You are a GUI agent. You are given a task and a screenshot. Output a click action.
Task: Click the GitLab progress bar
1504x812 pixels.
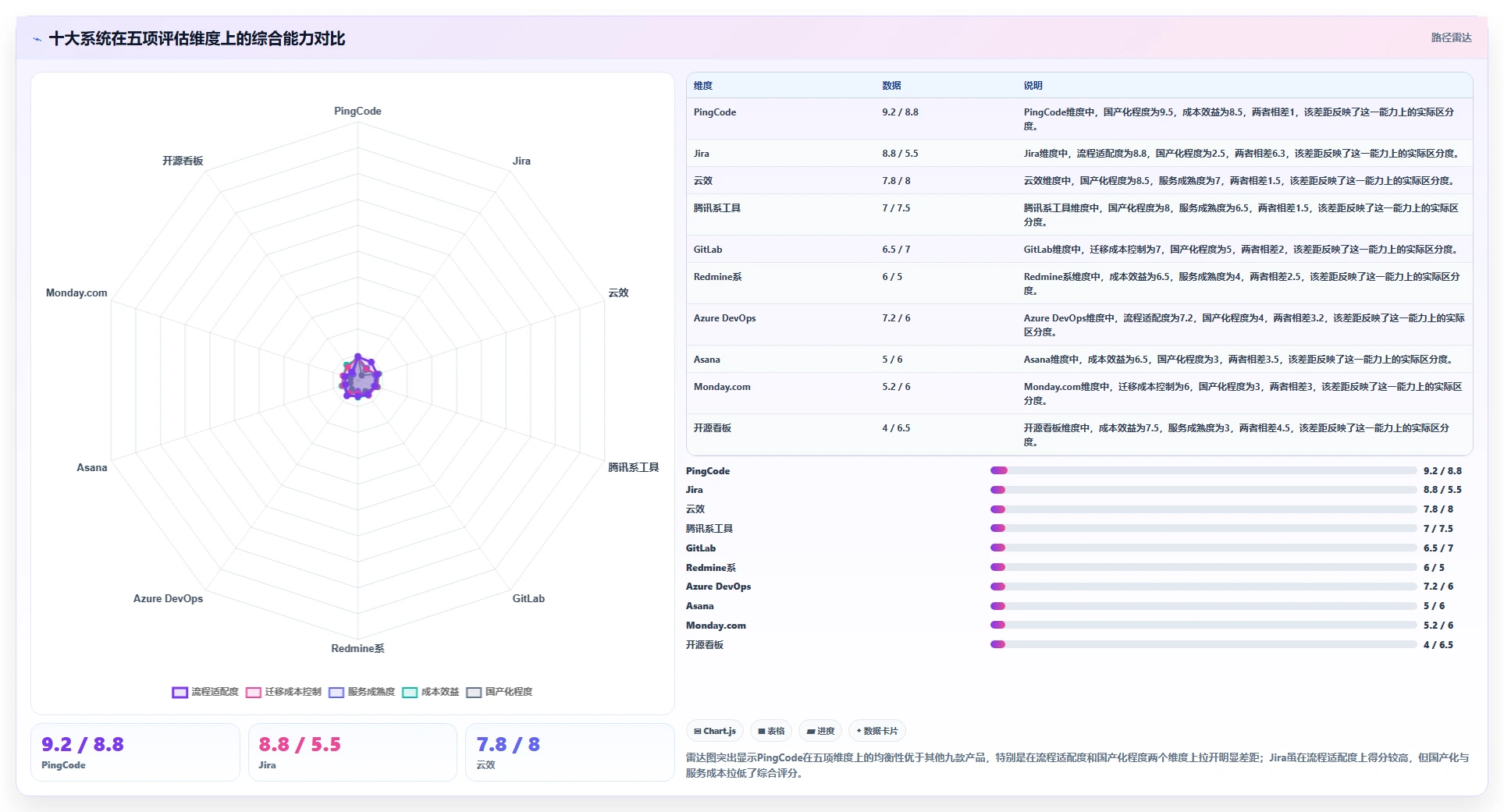click(1204, 548)
